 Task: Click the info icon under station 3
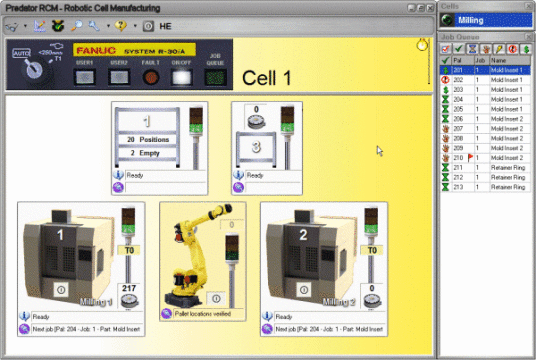[238, 175]
